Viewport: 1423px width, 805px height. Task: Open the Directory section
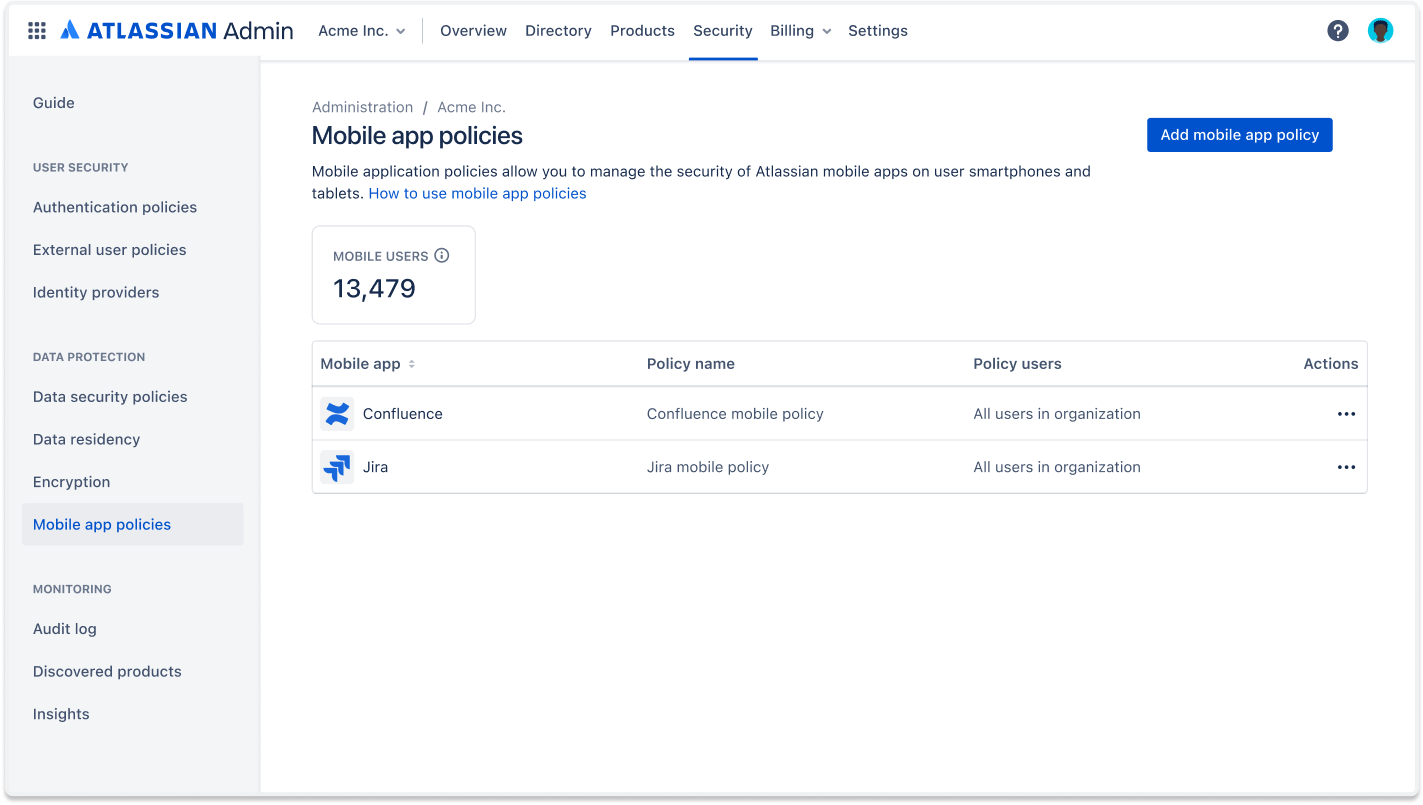558,30
